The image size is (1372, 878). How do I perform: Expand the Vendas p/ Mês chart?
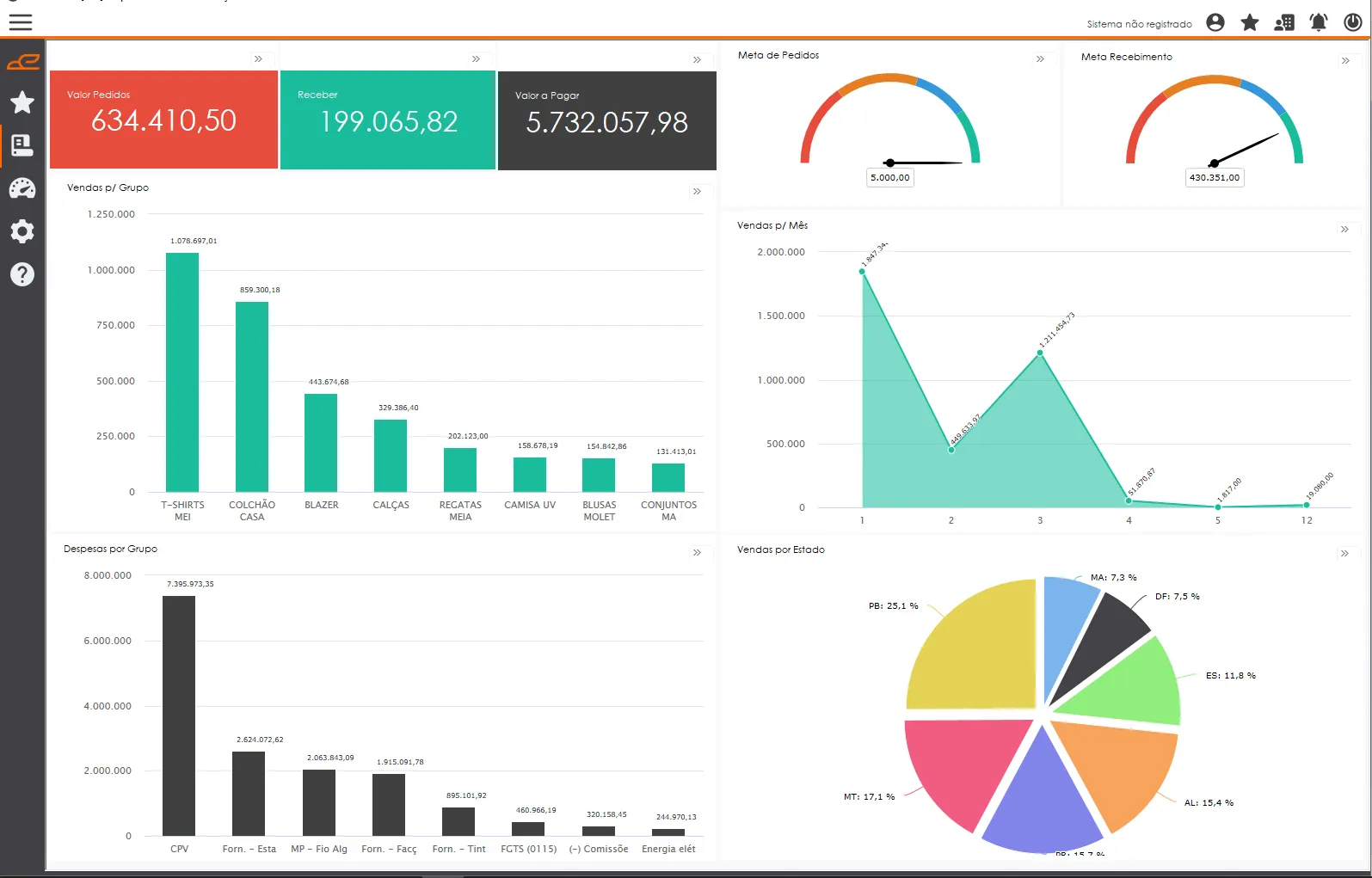tap(1344, 229)
